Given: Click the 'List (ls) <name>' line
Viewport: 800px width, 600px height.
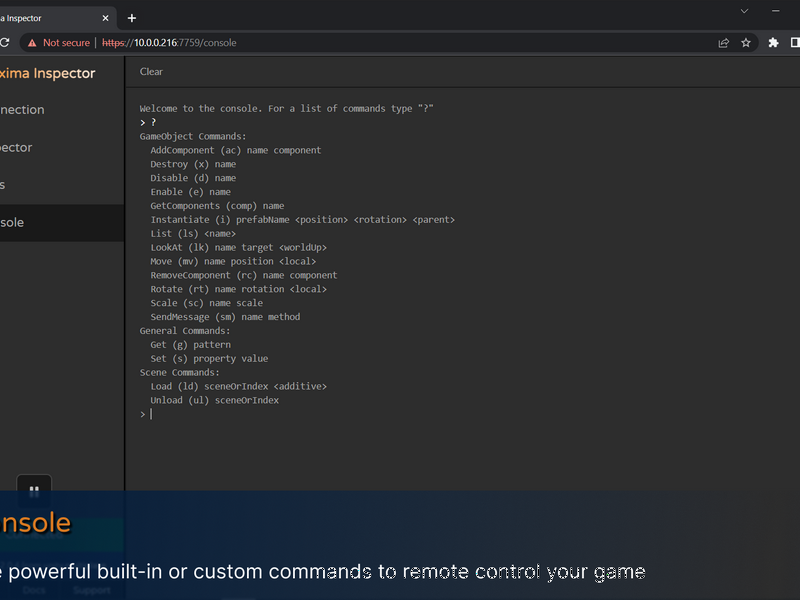Looking at the screenshot, I should (x=193, y=234).
